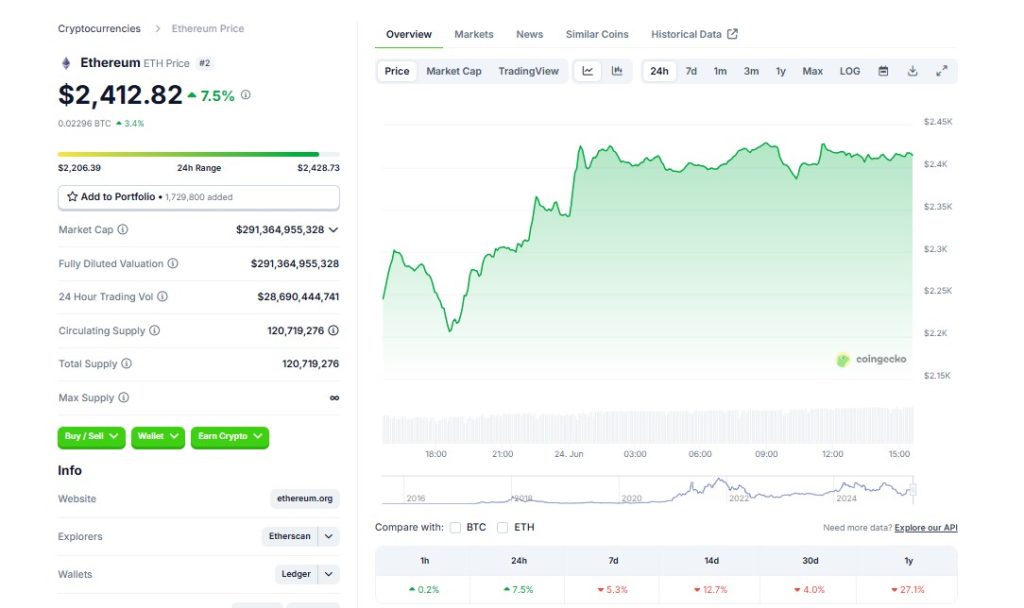Open the ethereum.org website link

point(305,498)
